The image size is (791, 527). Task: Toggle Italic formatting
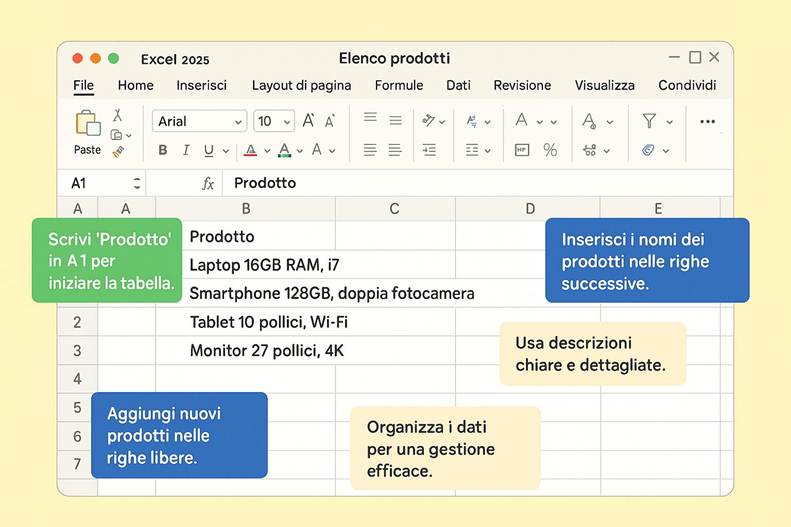186,151
